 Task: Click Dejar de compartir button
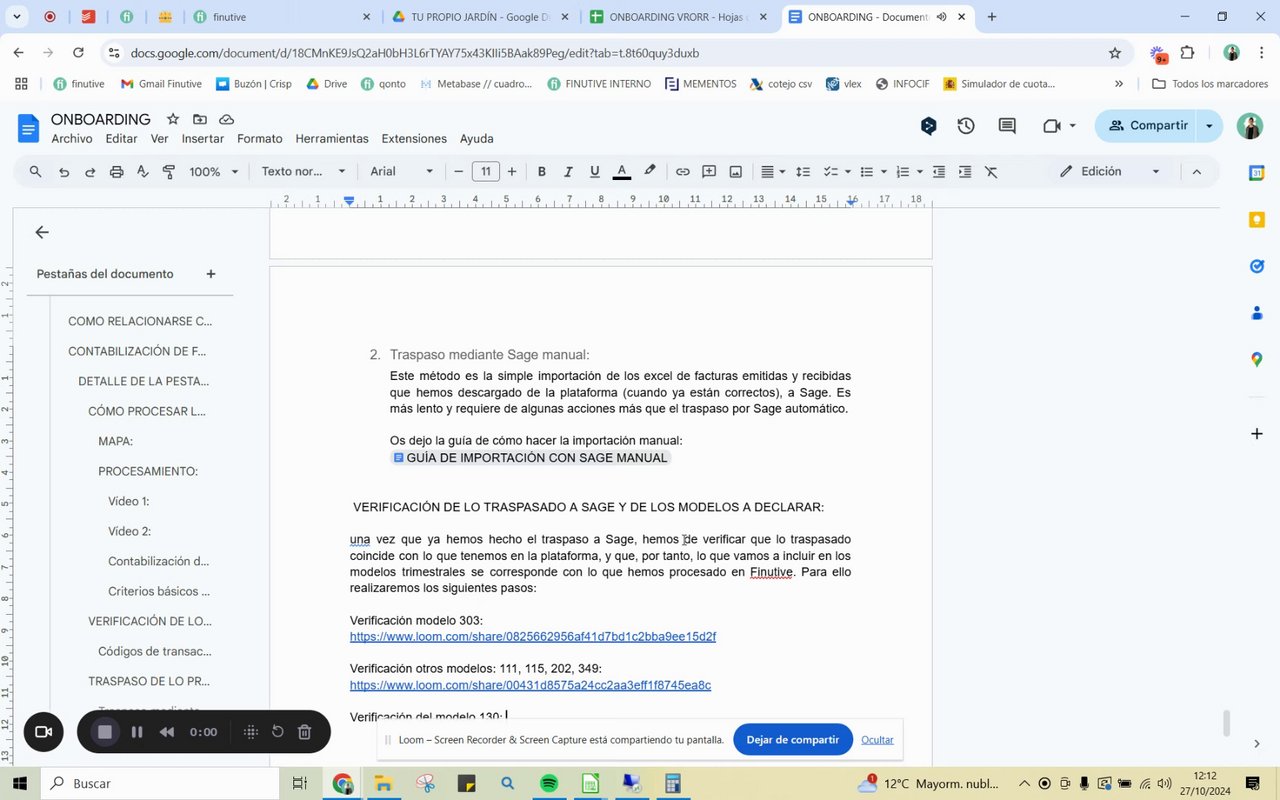(x=793, y=740)
